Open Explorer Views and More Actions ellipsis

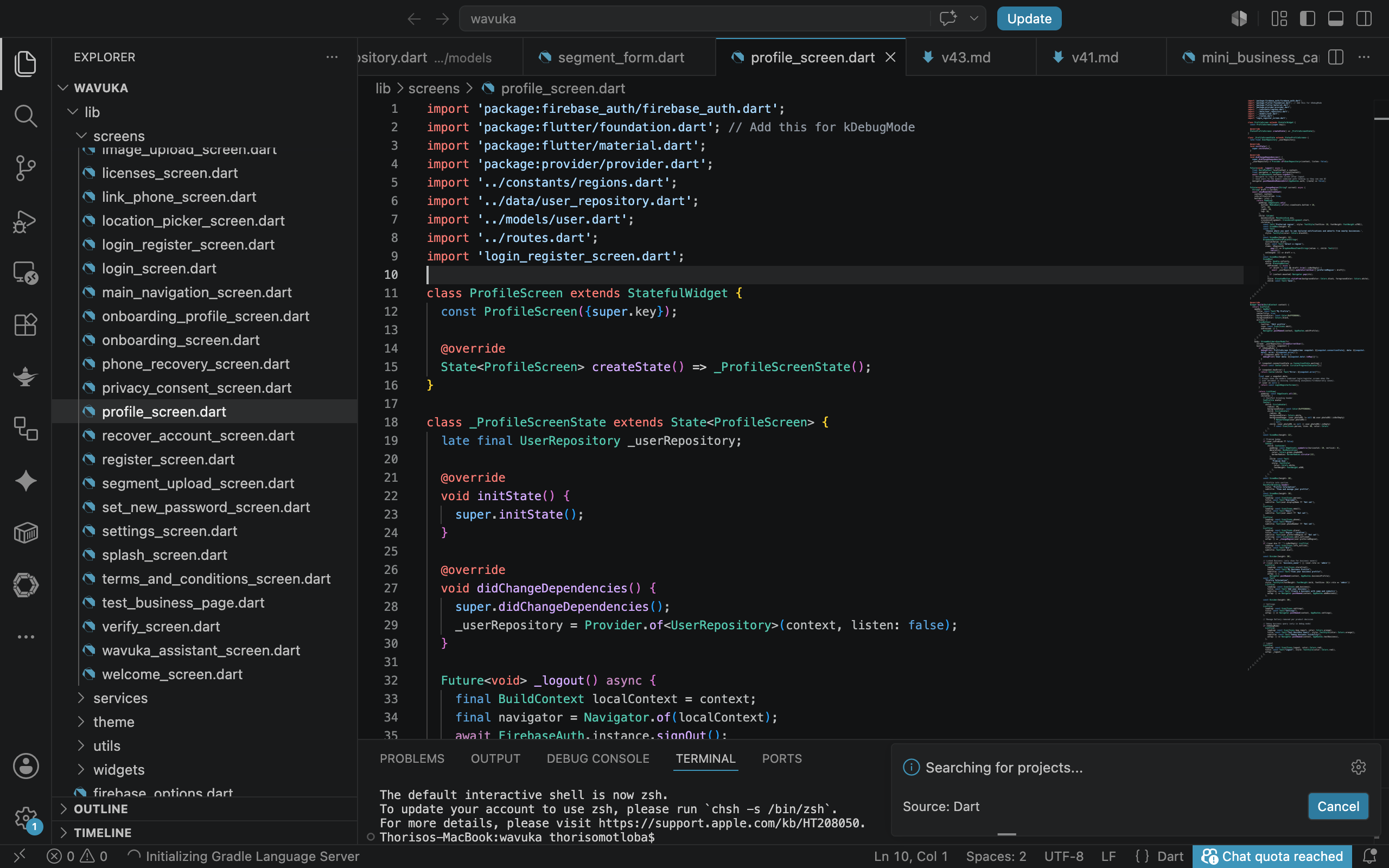pos(332,57)
